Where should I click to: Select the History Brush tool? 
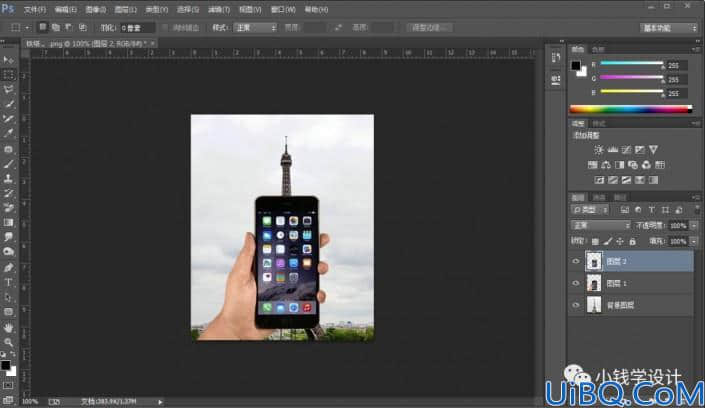(8, 193)
